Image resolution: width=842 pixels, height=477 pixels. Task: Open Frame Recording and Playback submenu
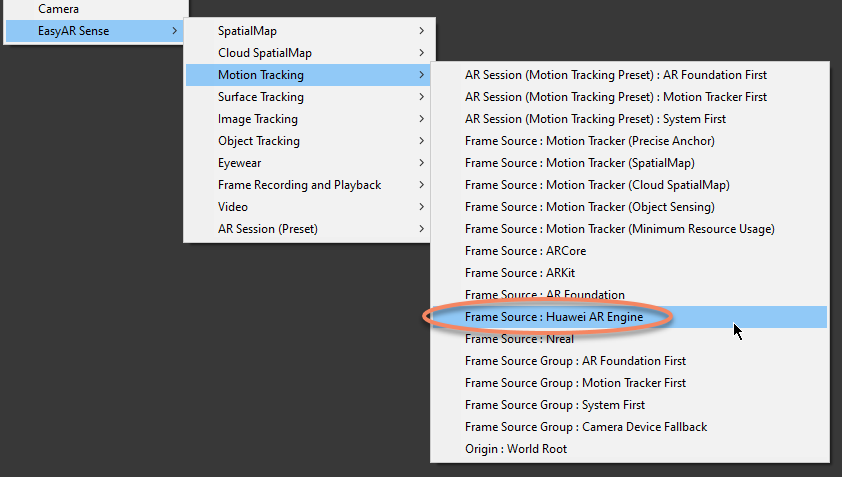pyautogui.click(x=309, y=185)
